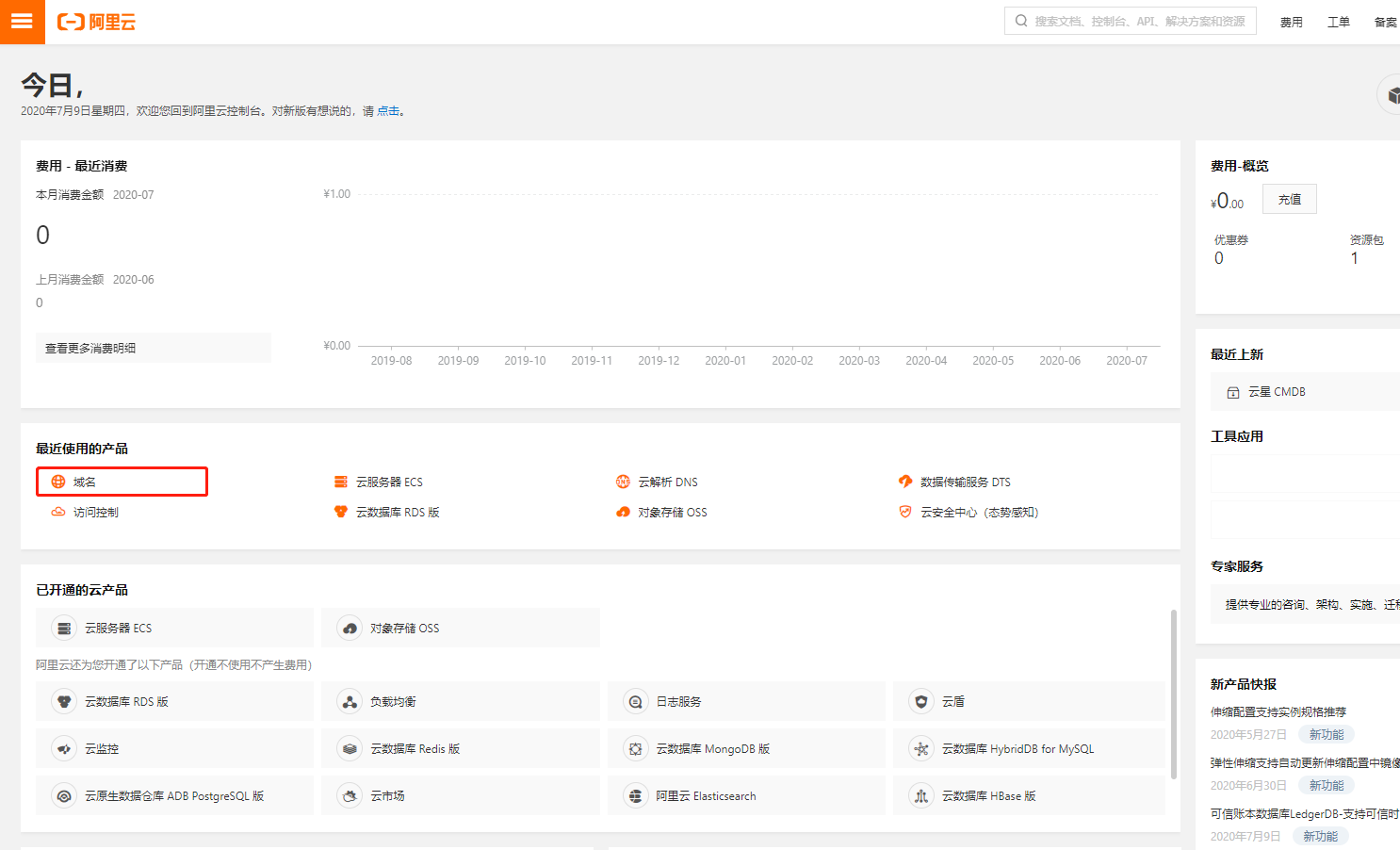
Task: Click the 云解析 DNS icon
Action: coord(623,482)
